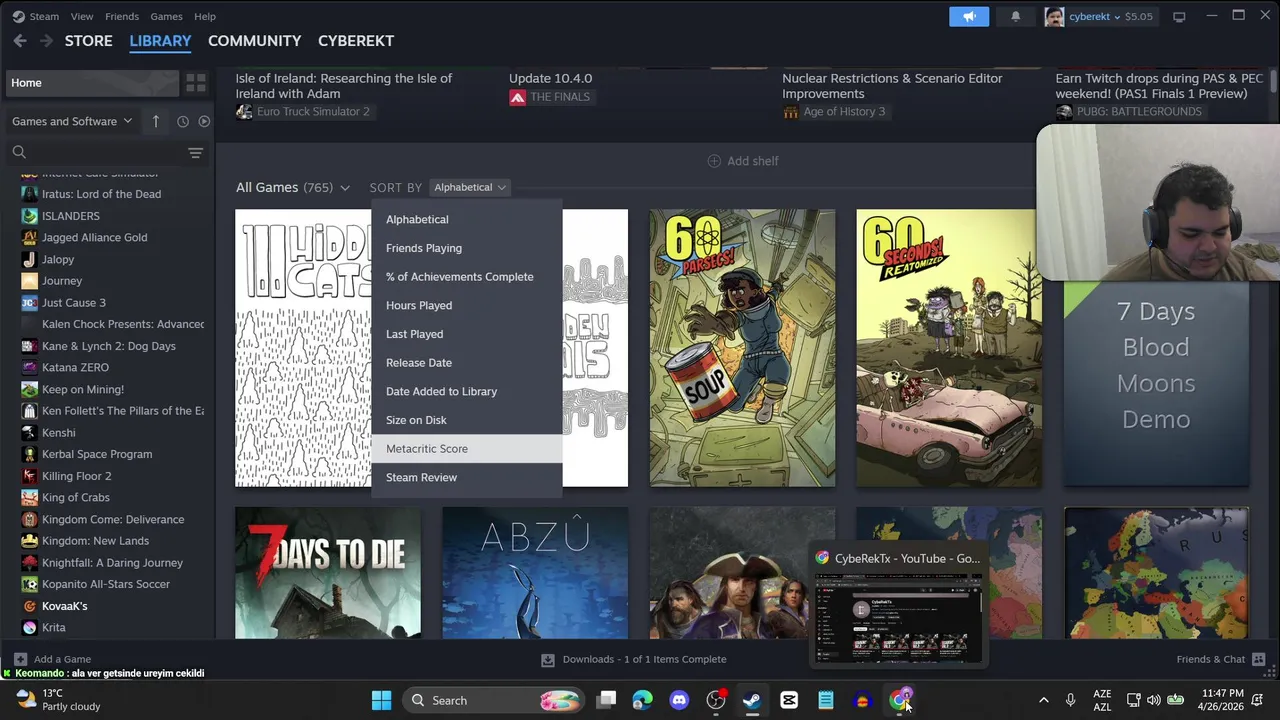Image resolution: width=1280 pixels, height=720 pixels.
Task: Go to the COMMUNITY tab
Action: pyautogui.click(x=254, y=41)
